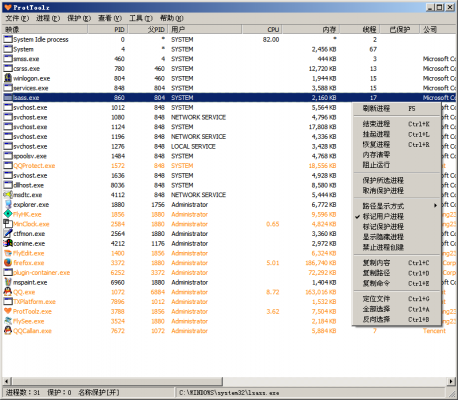
Task: Choose 复制内容 from context menu
Action: [x=396, y=263]
